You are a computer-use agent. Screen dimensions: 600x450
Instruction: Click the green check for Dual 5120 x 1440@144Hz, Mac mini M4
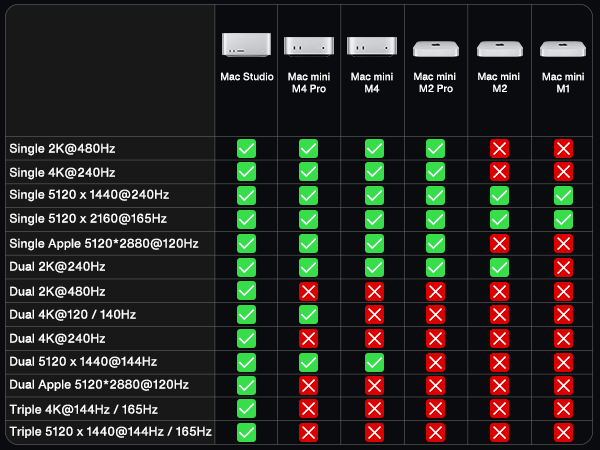point(374,362)
